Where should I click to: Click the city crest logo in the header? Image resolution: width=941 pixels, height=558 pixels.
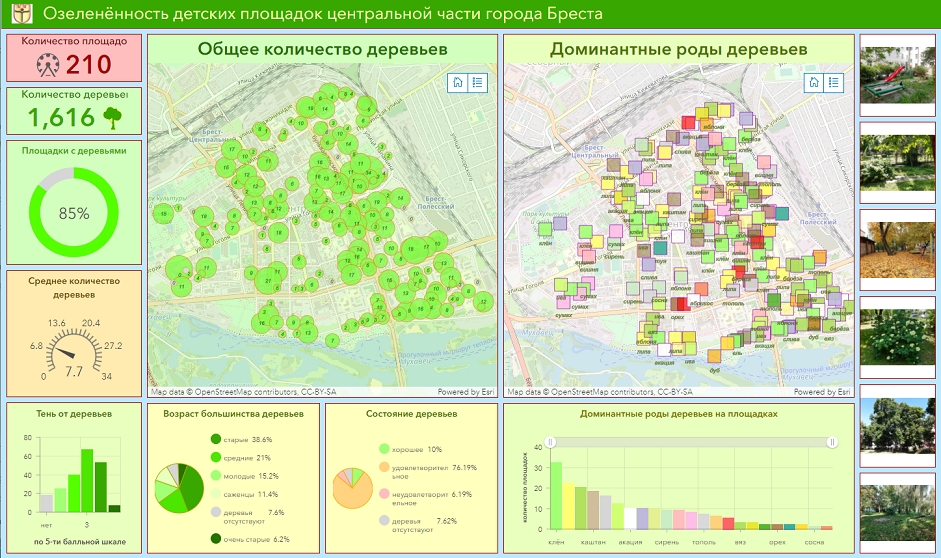pyautogui.click(x=22, y=14)
